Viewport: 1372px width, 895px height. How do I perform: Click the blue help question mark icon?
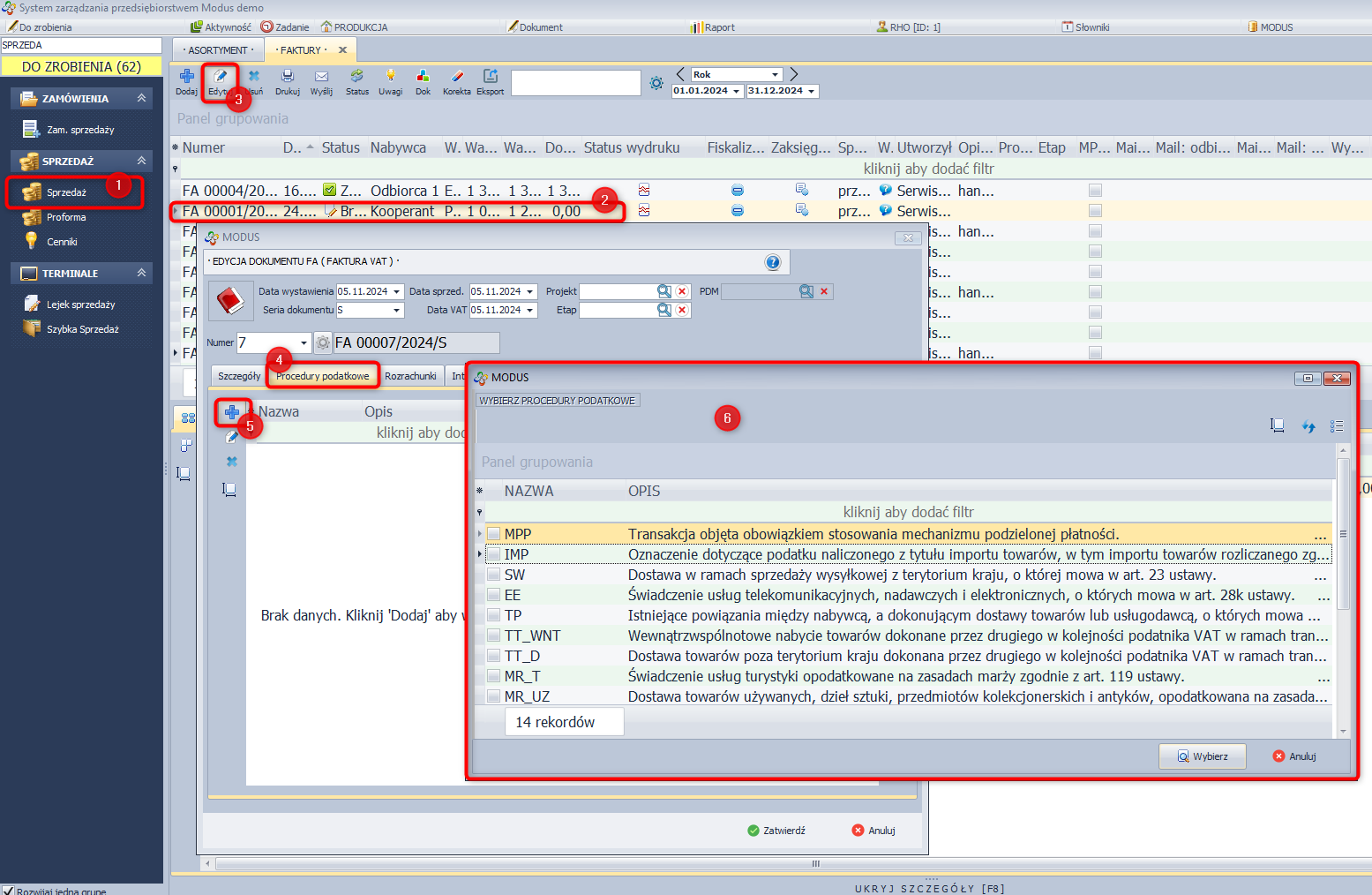tap(772, 262)
